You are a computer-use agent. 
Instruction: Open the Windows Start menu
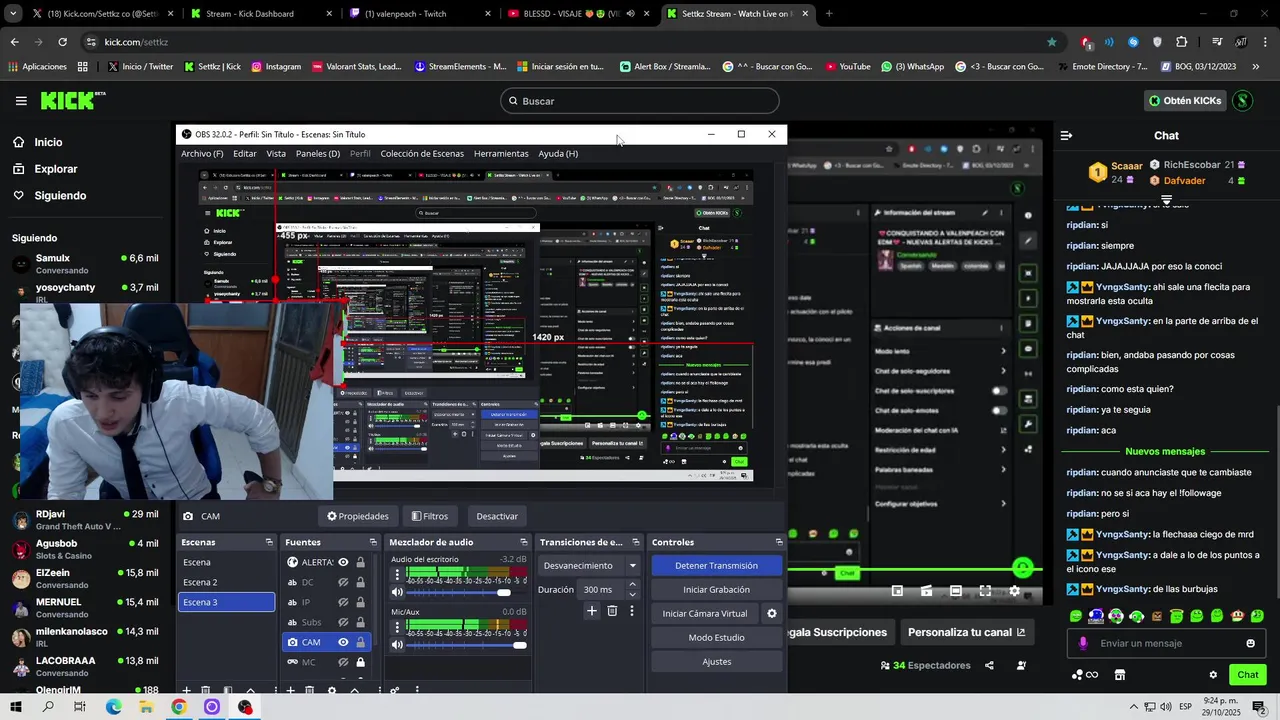pos(16,707)
